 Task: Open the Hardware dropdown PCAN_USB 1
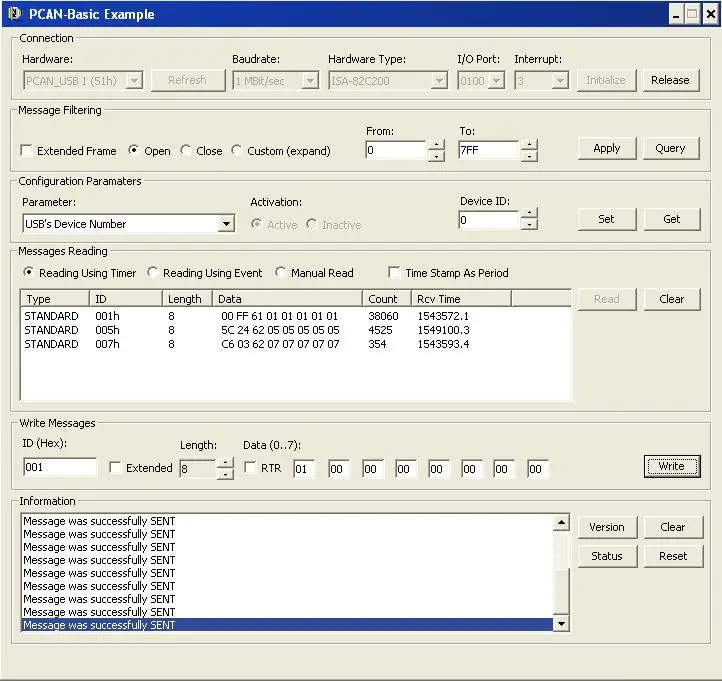[x=134, y=81]
